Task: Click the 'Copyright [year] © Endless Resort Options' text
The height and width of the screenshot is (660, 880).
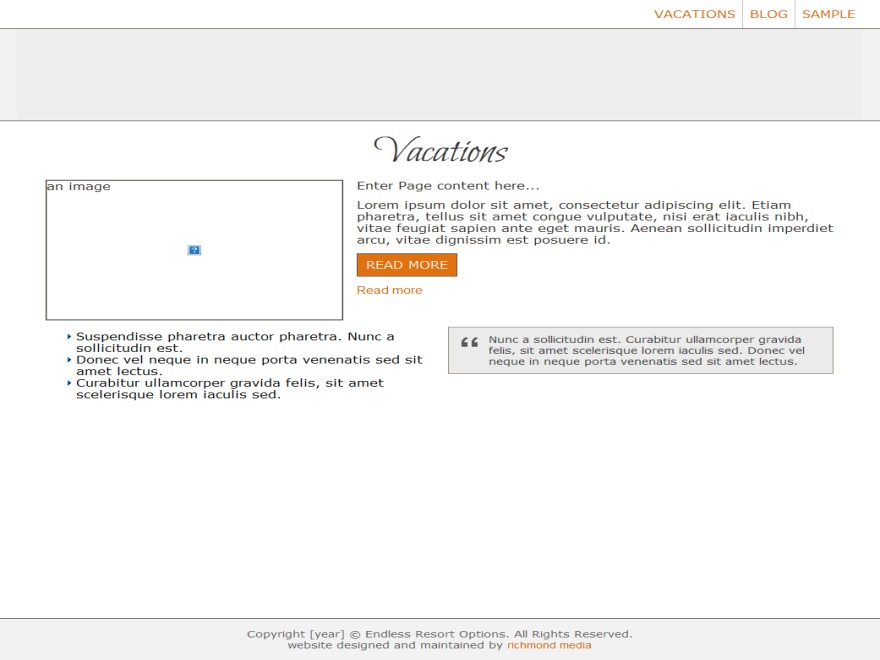Action: (x=439, y=634)
